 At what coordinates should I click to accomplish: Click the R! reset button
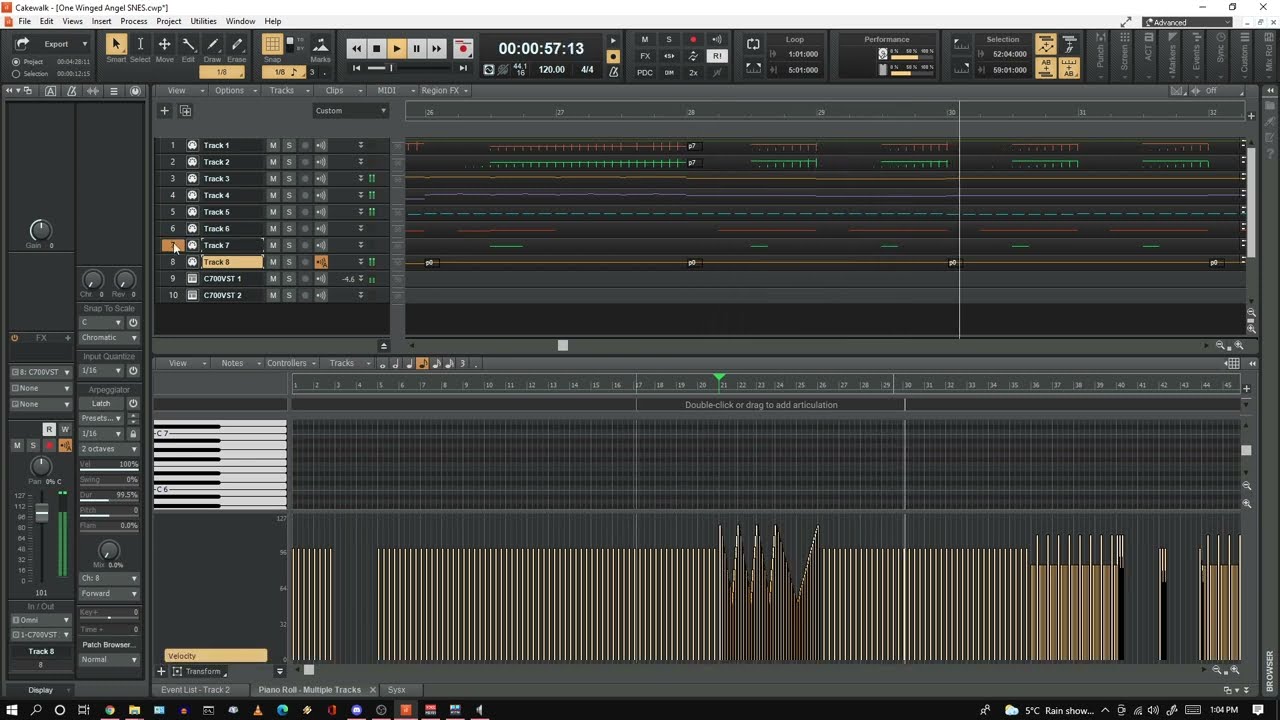pyautogui.click(x=717, y=56)
